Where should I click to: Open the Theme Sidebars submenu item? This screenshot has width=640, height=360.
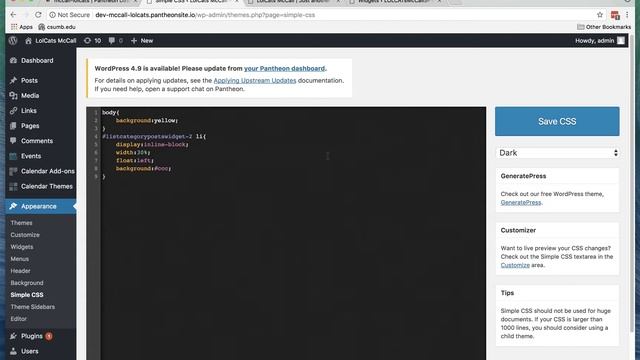pos(33,307)
